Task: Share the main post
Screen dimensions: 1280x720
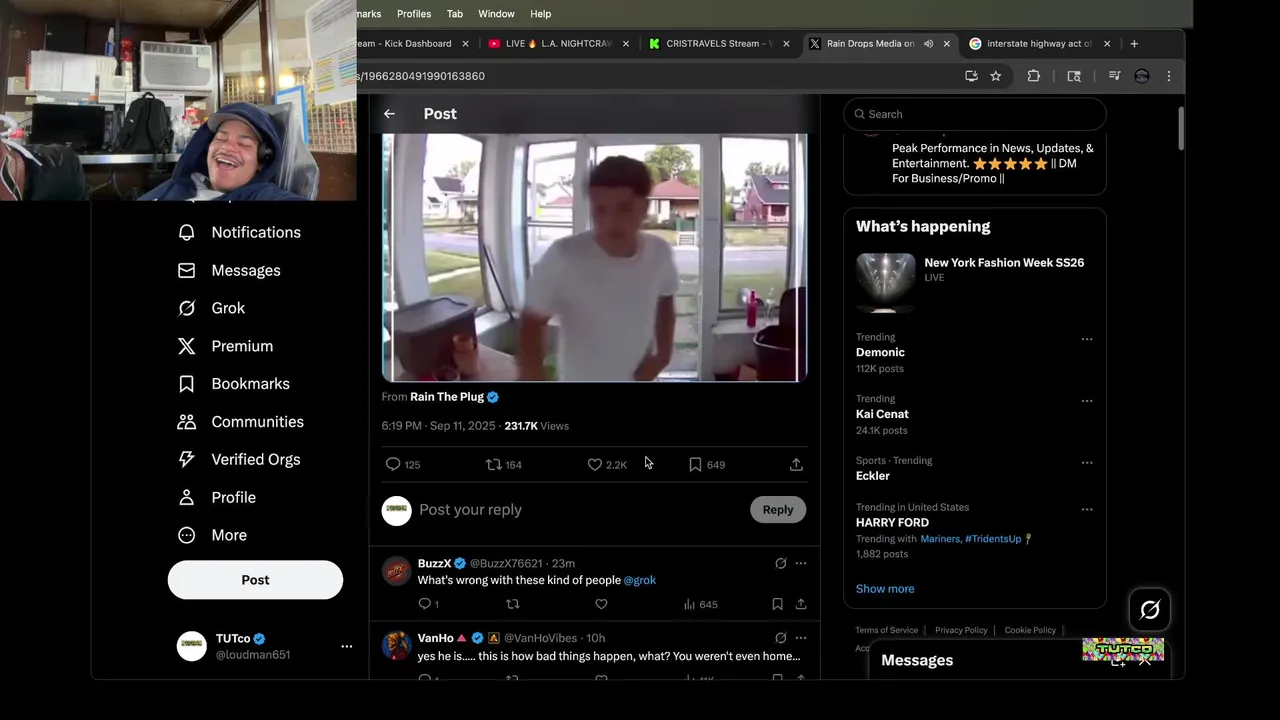Action: [796, 464]
